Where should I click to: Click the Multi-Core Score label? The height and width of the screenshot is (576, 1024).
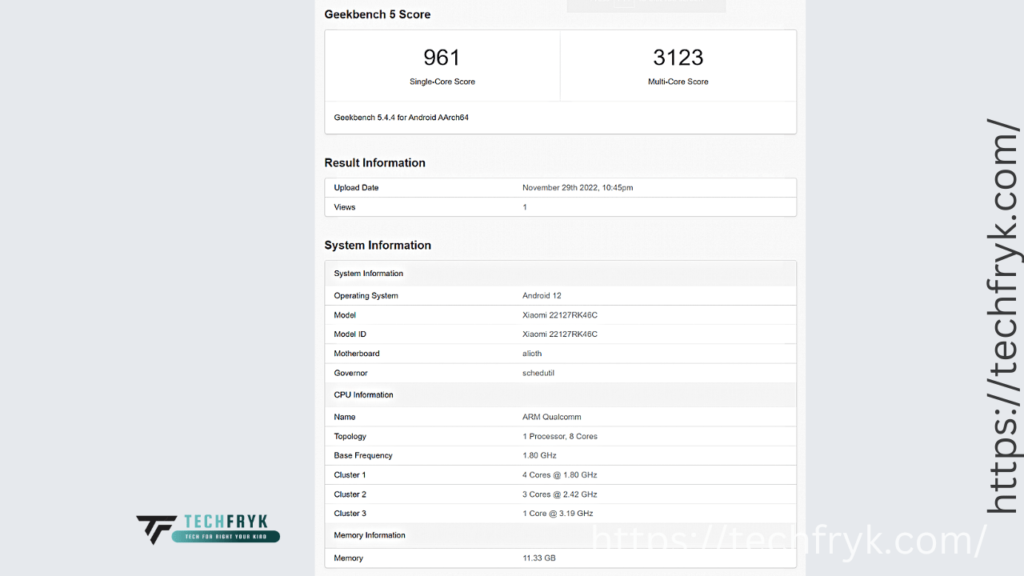coord(678,82)
